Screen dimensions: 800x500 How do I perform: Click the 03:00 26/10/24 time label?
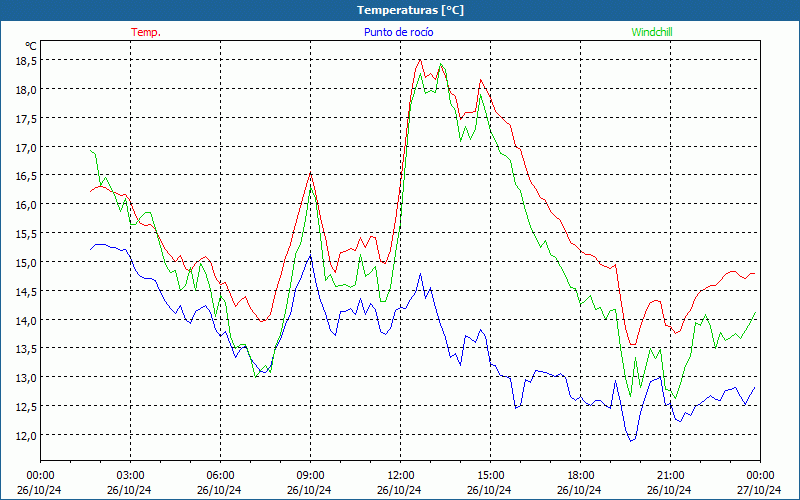coord(130,483)
